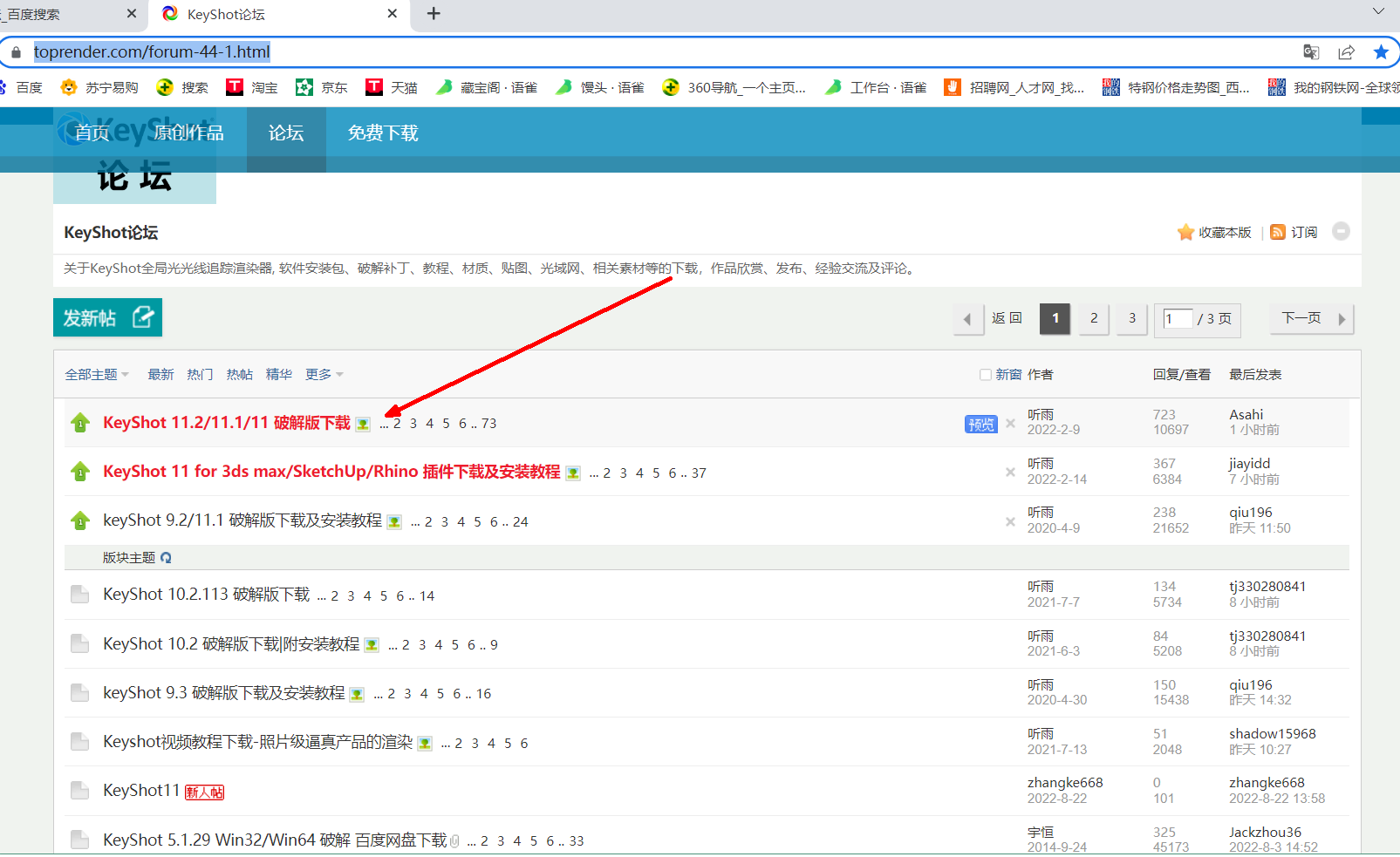Open the KeyShot11 thread by zhangke668
This screenshot has height=857, width=1400.
141,791
